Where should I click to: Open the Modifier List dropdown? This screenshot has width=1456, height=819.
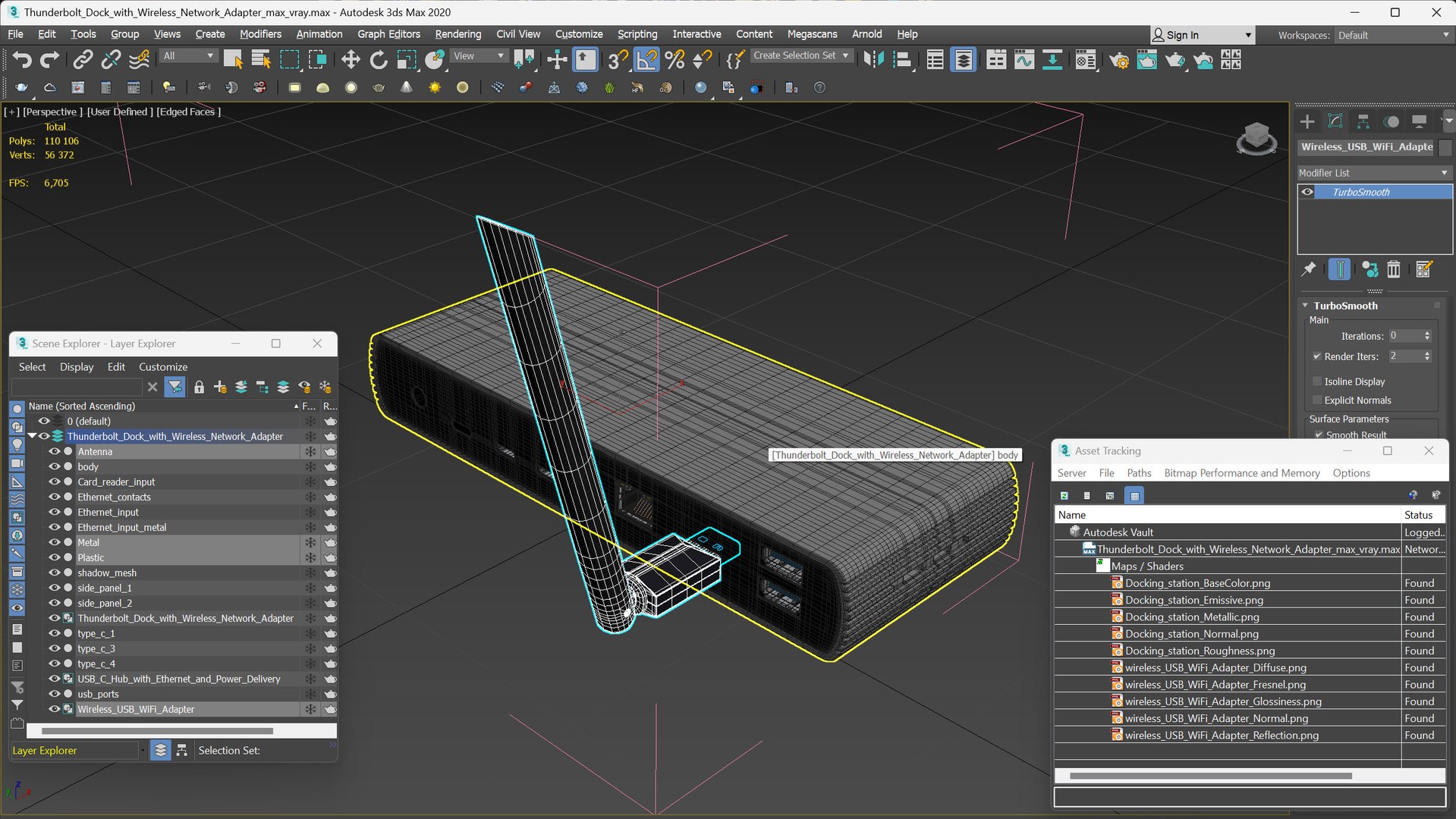[1373, 173]
